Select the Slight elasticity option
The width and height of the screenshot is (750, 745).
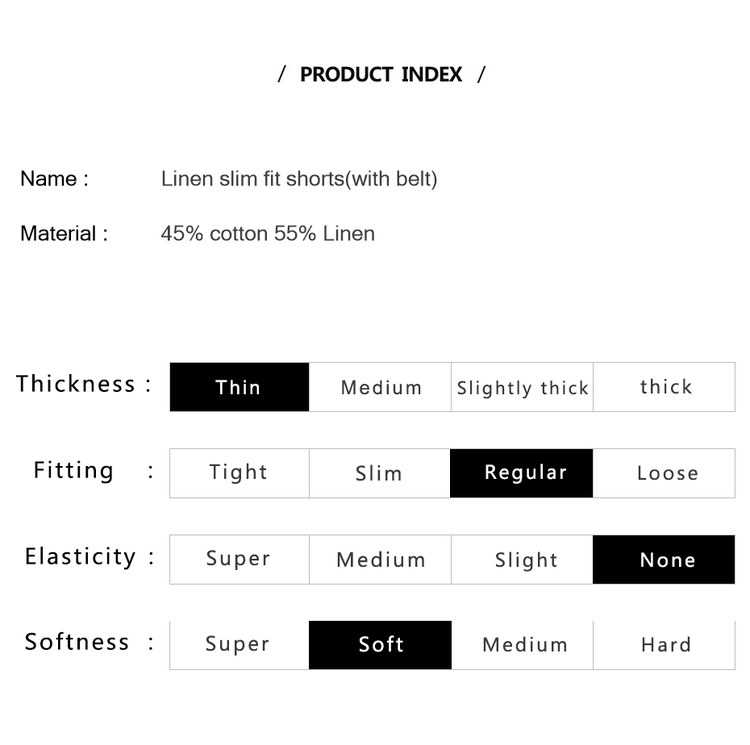coord(522,559)
